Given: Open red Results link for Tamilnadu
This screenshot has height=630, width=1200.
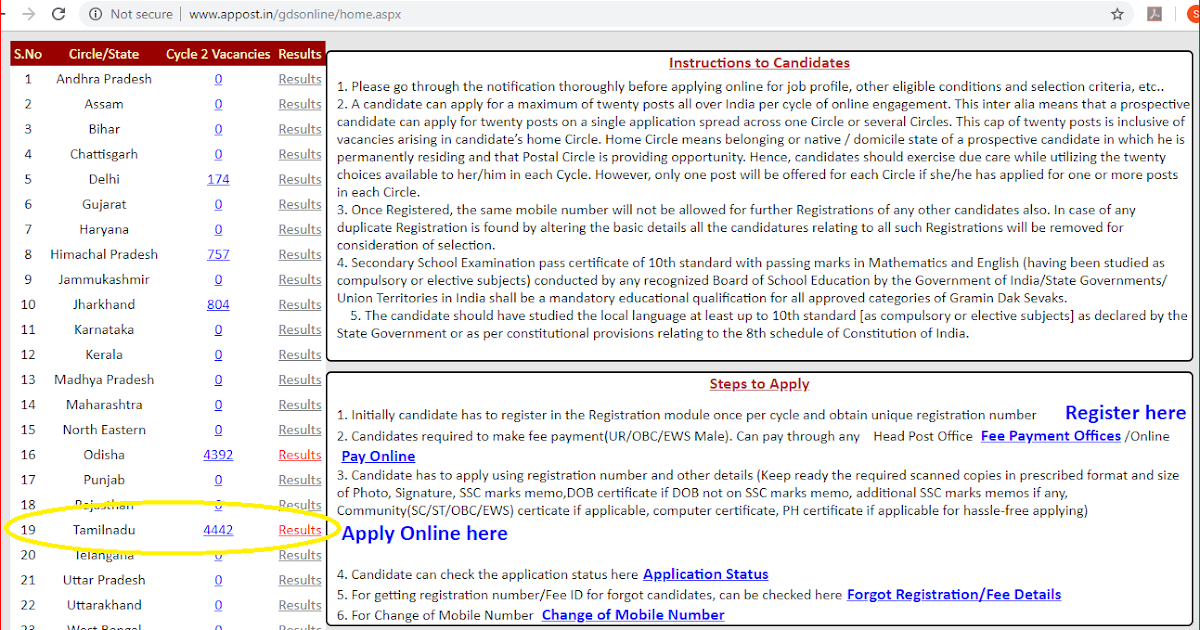Looking at the screenshot, I should (x=300, y=529).
